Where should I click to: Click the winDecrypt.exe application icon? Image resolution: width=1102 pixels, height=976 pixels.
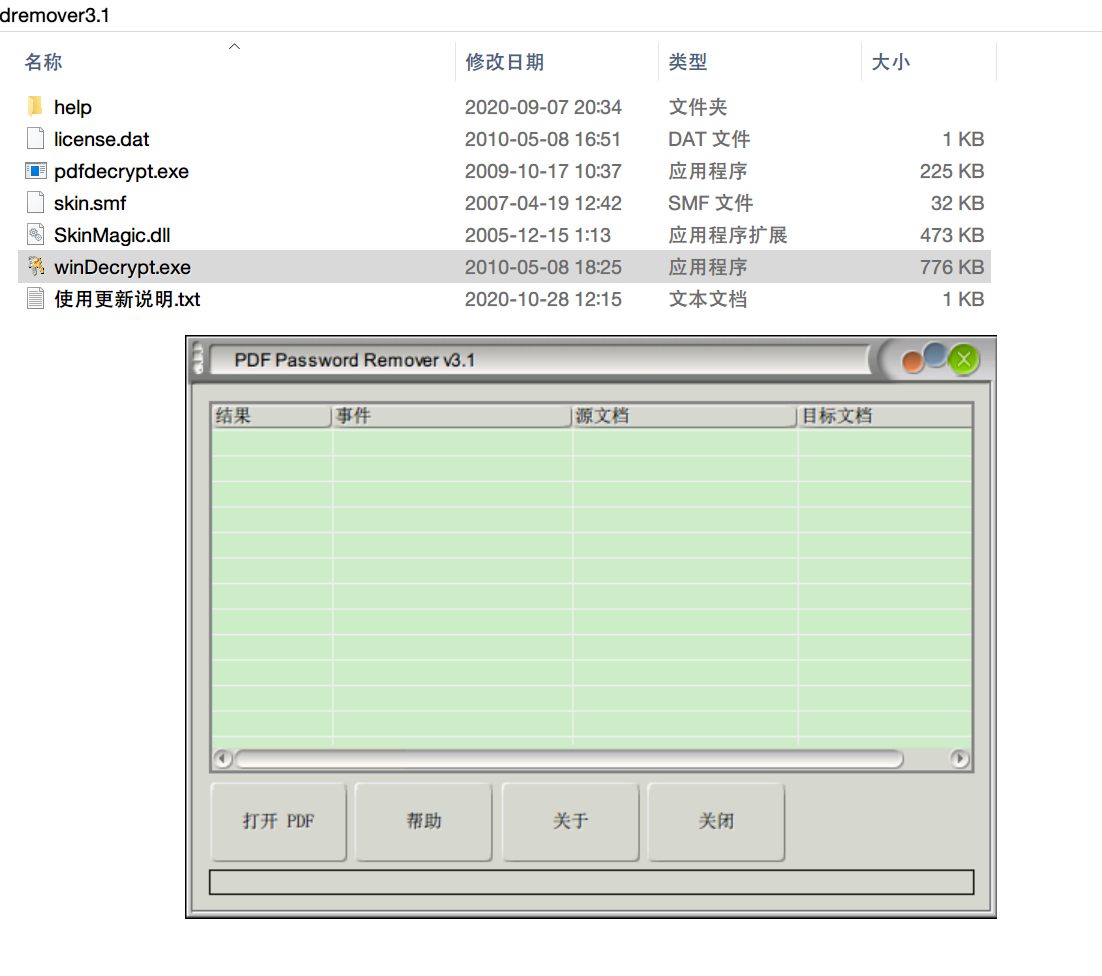35,267
